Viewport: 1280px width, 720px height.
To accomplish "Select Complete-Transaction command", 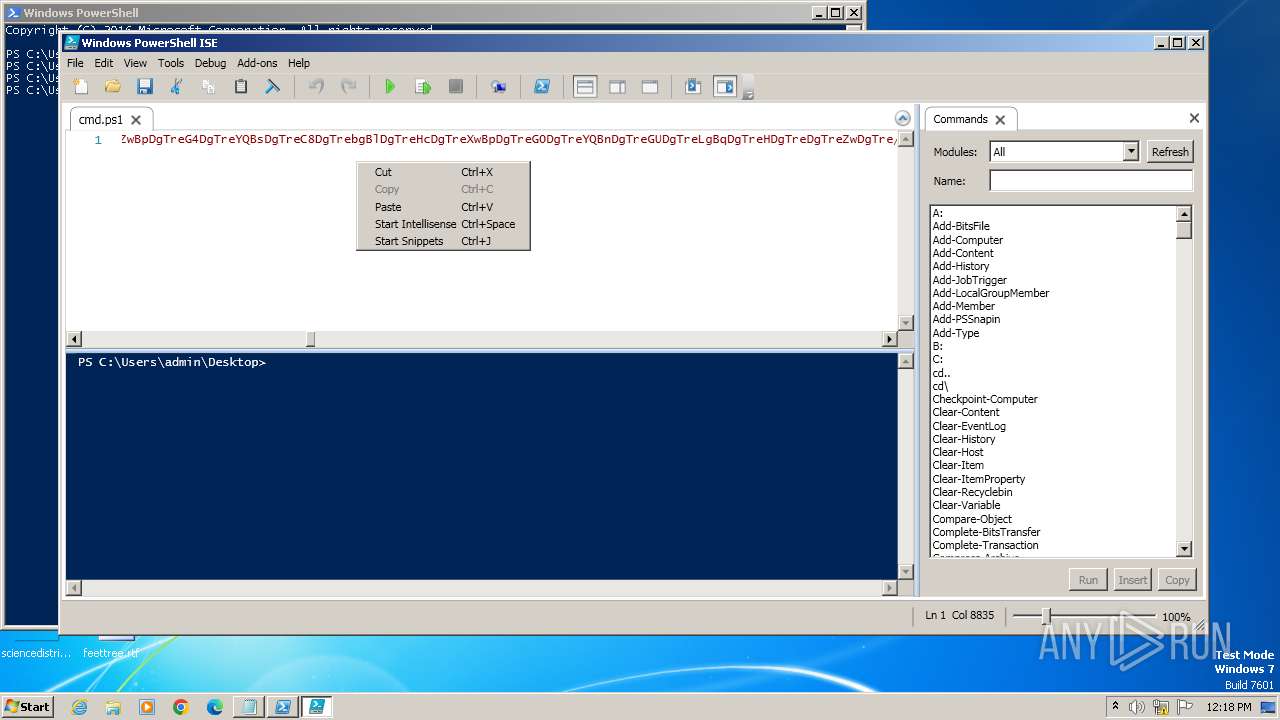I will 985,545.
